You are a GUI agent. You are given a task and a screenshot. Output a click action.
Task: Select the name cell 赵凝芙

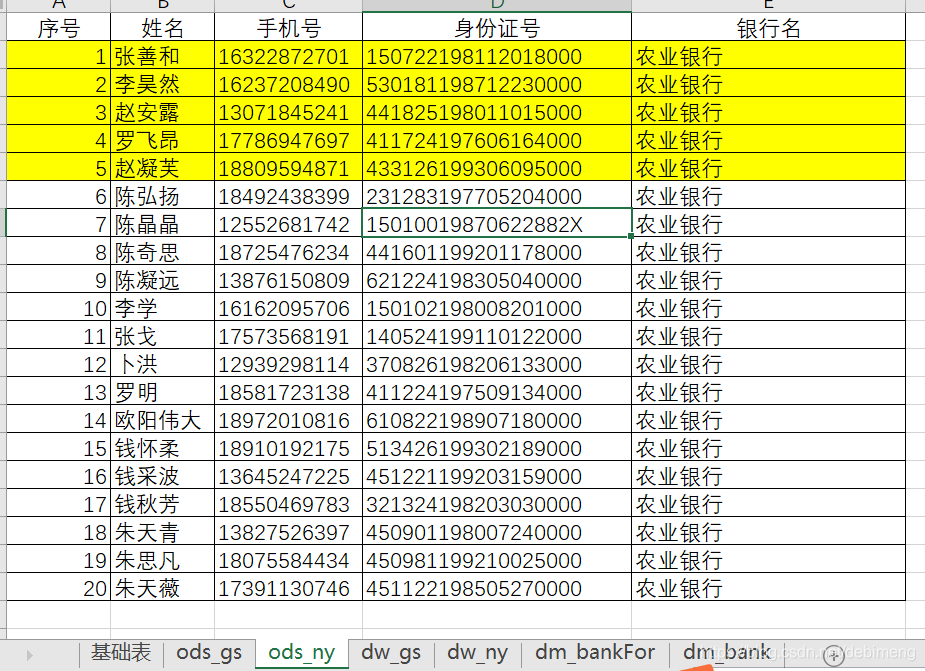[x=162, y=168]
